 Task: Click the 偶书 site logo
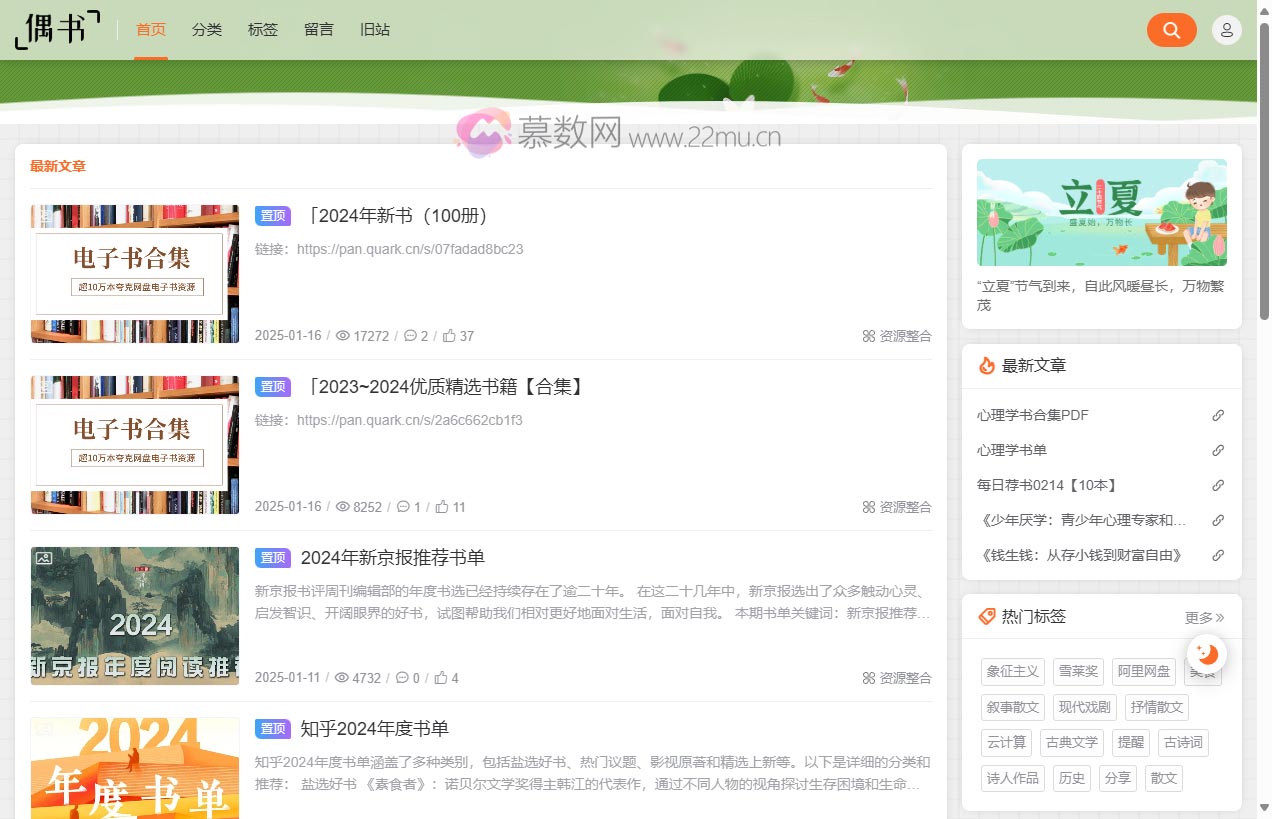[56, 30]
